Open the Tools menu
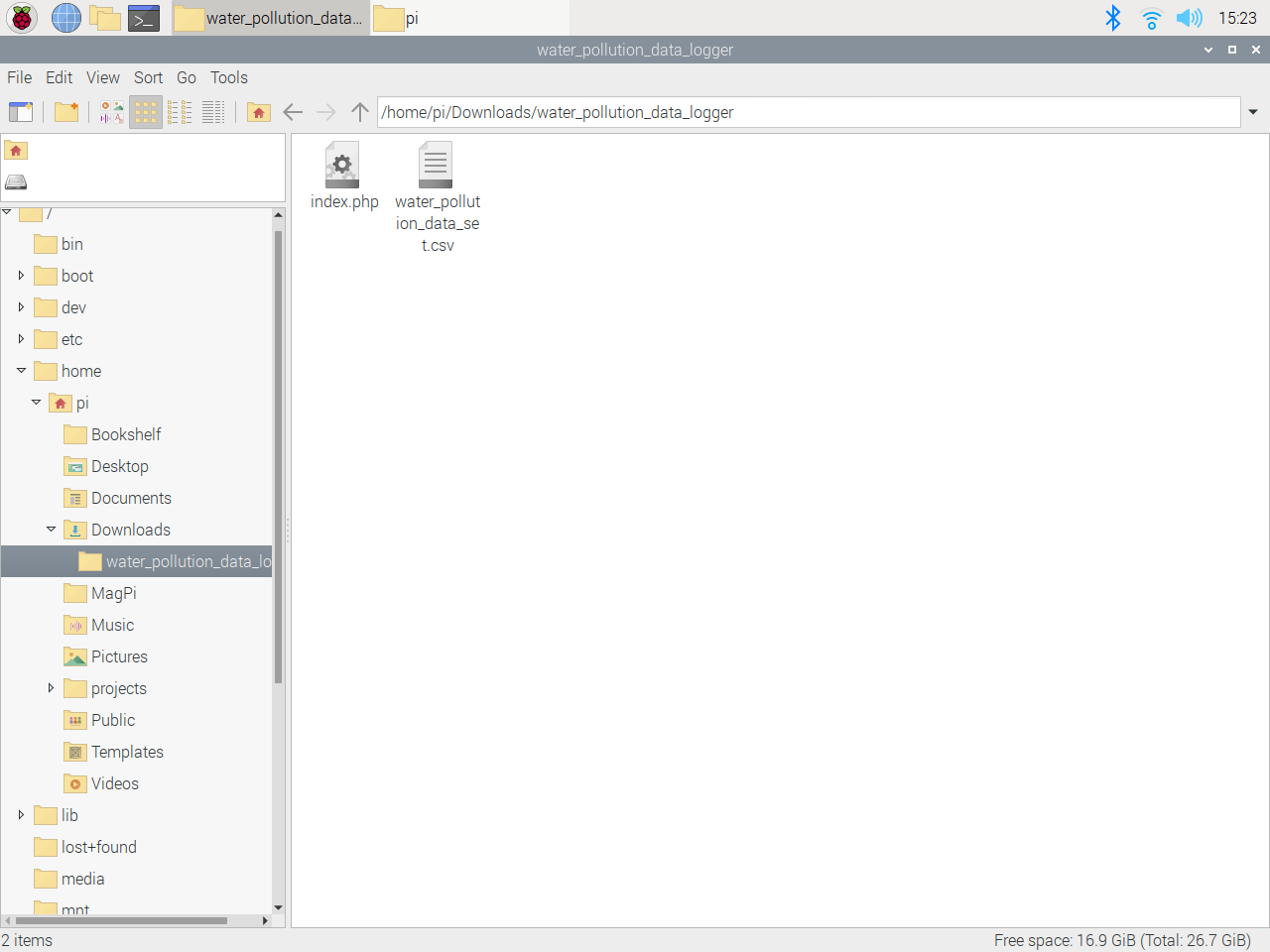This screenshot has width=1270, height=952. 228,77
